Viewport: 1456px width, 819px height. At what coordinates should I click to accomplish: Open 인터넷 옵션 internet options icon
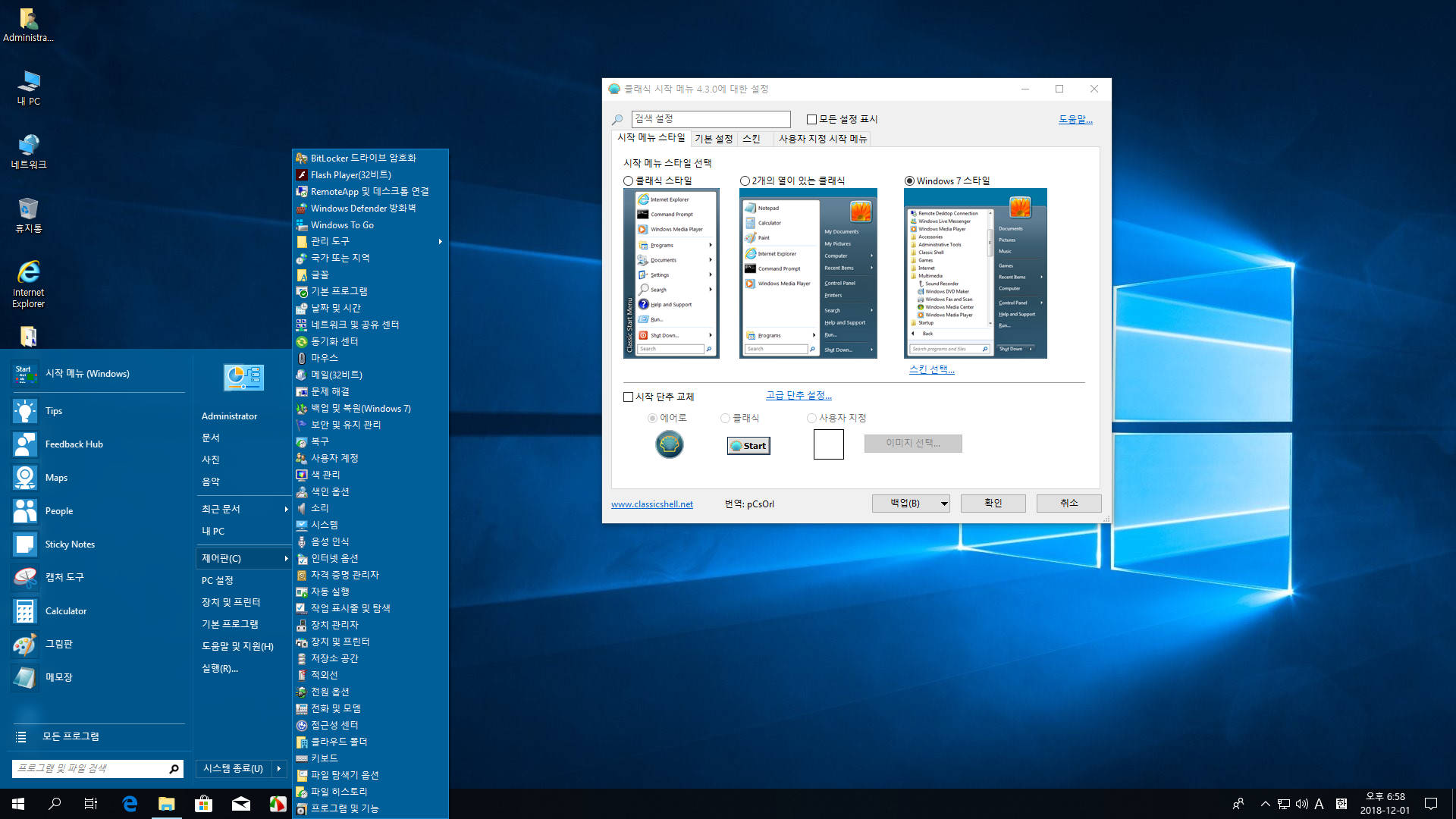[302, 558]
